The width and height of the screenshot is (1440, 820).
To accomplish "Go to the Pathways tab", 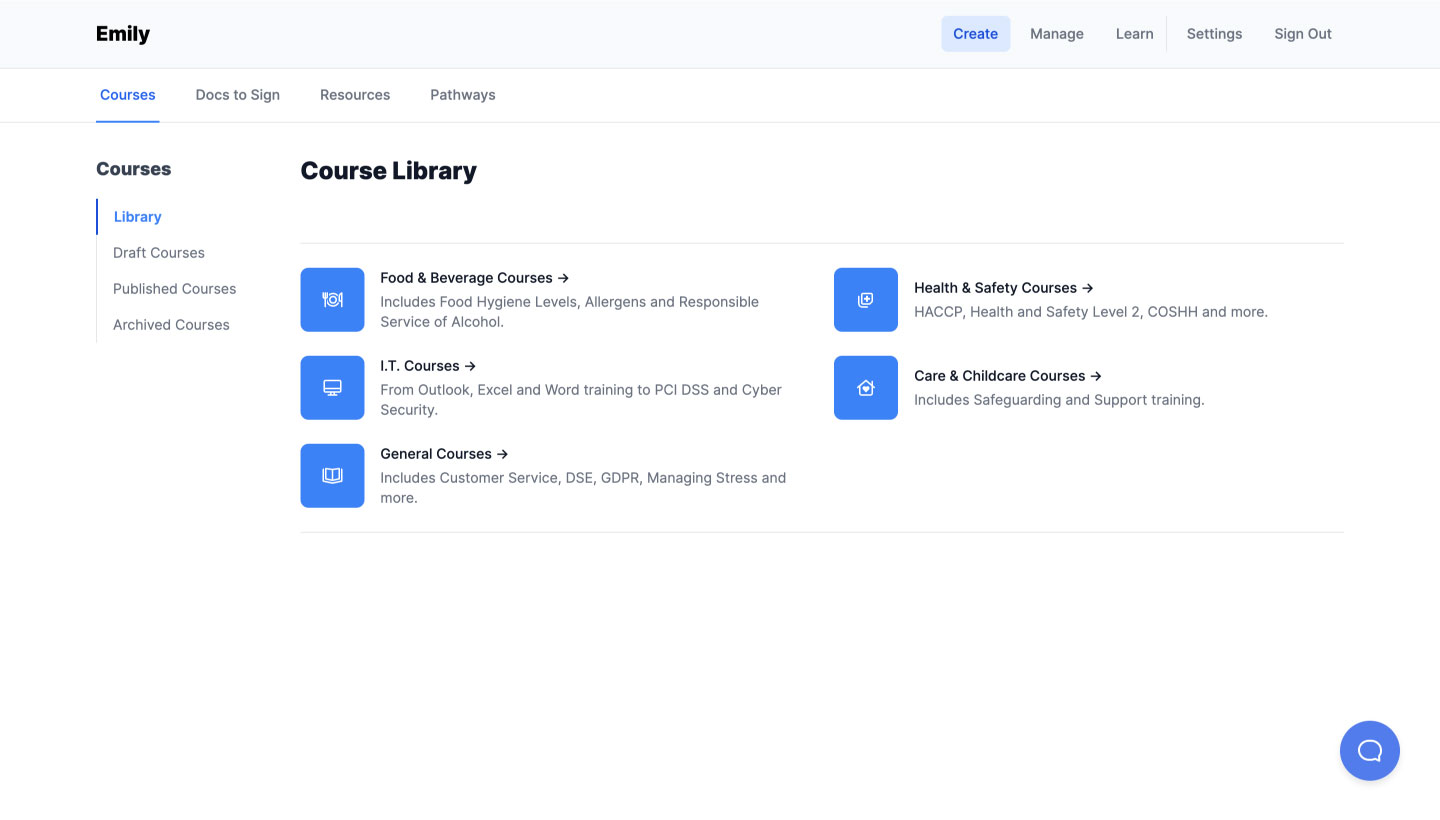I will [462, 95].
